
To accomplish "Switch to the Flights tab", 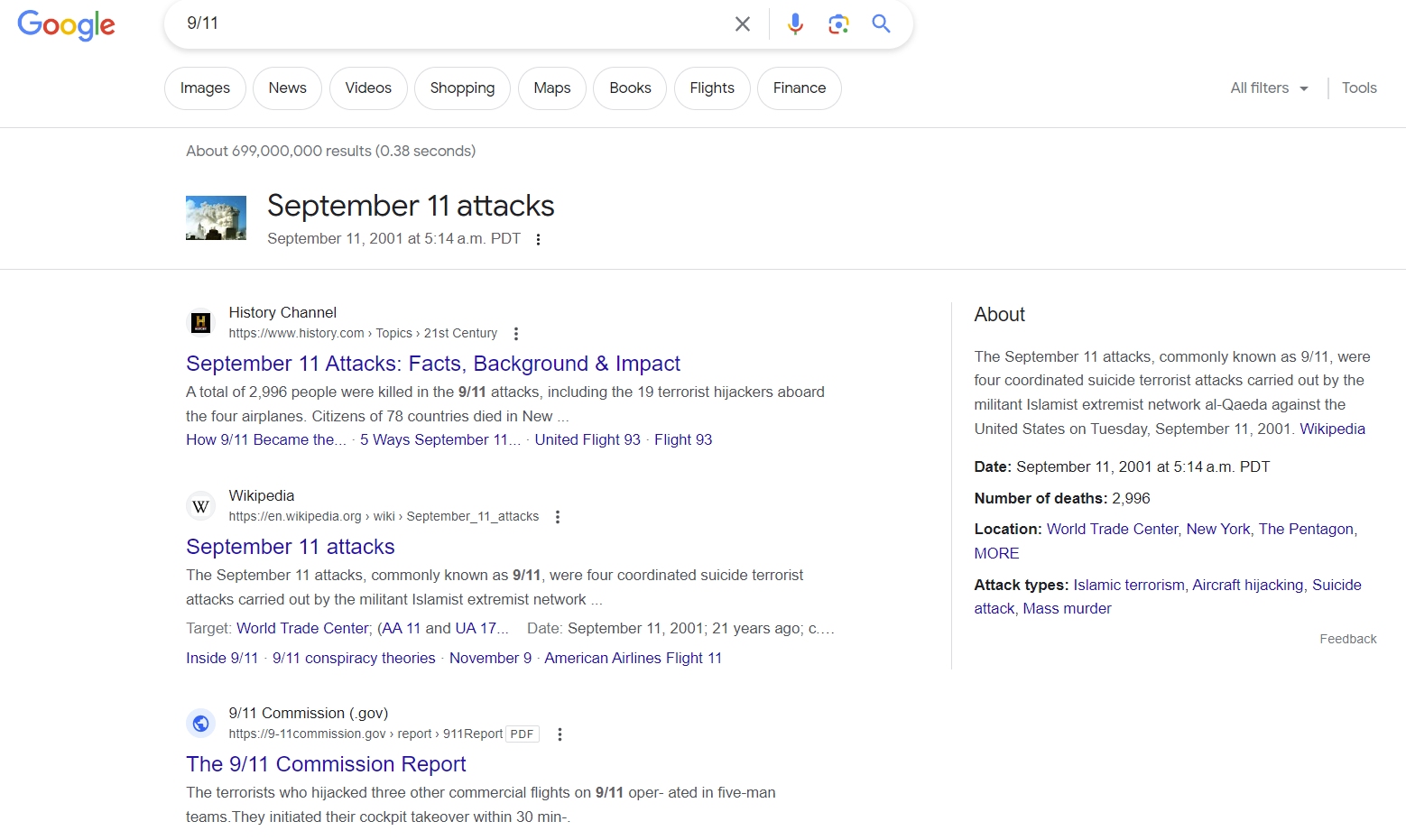I will click(x=712, y=88).
